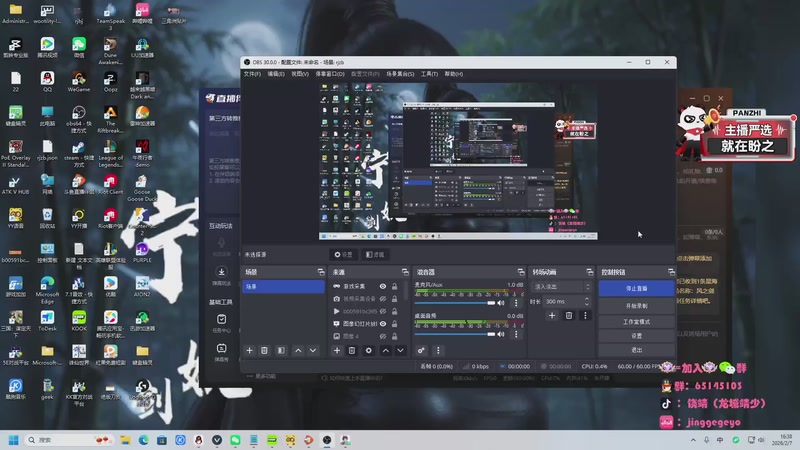Open the KOOK desktop shortcut
The width and height of the screenshot is (800, 450).
(79, 321)
